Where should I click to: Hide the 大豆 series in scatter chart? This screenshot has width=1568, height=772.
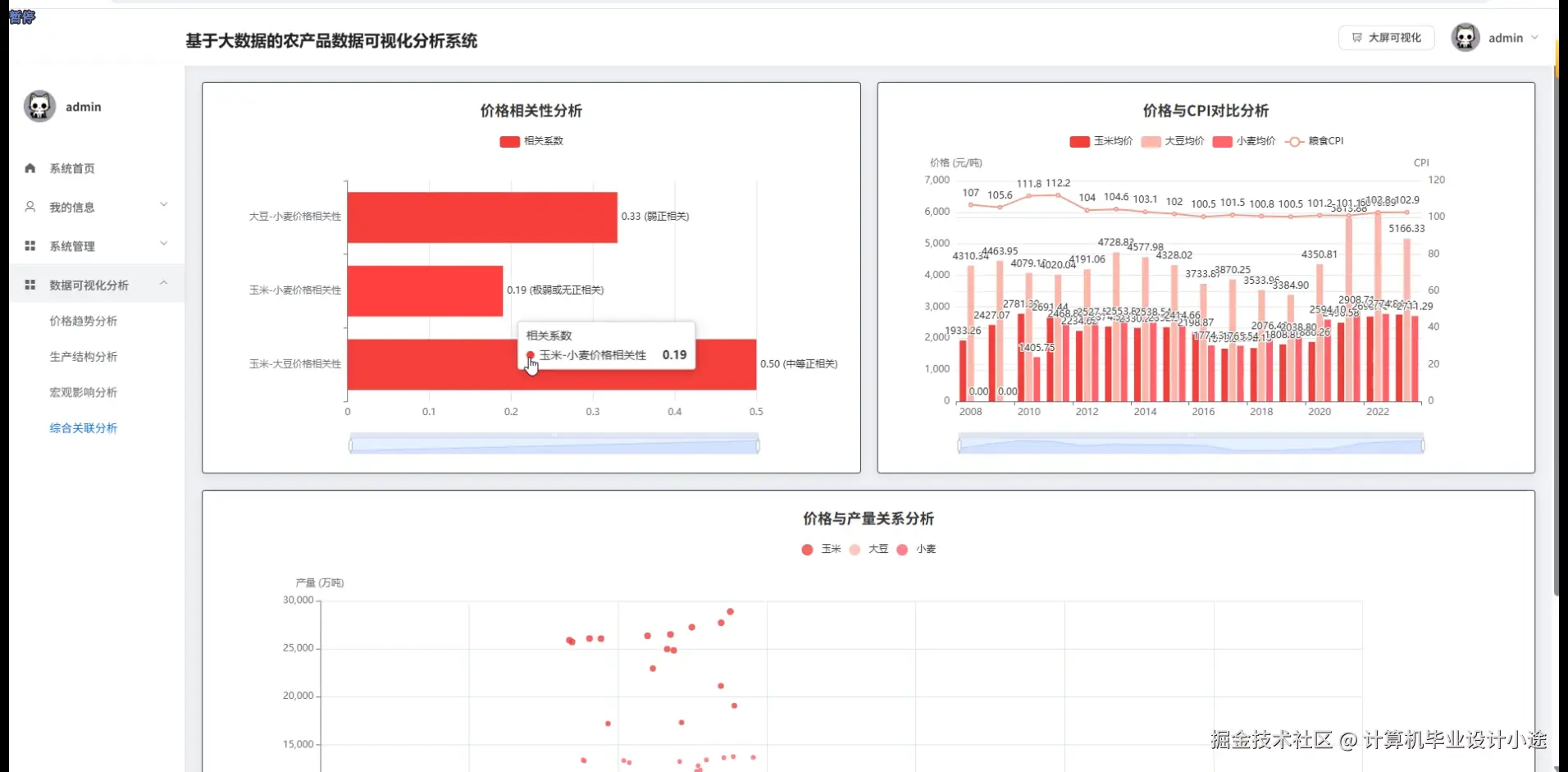pyautogui.click(x=868, y=550)
